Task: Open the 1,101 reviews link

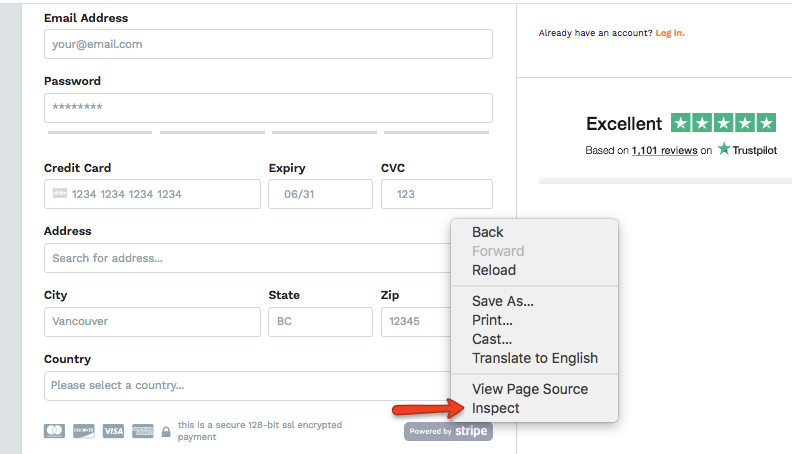Action: point(664,150)
